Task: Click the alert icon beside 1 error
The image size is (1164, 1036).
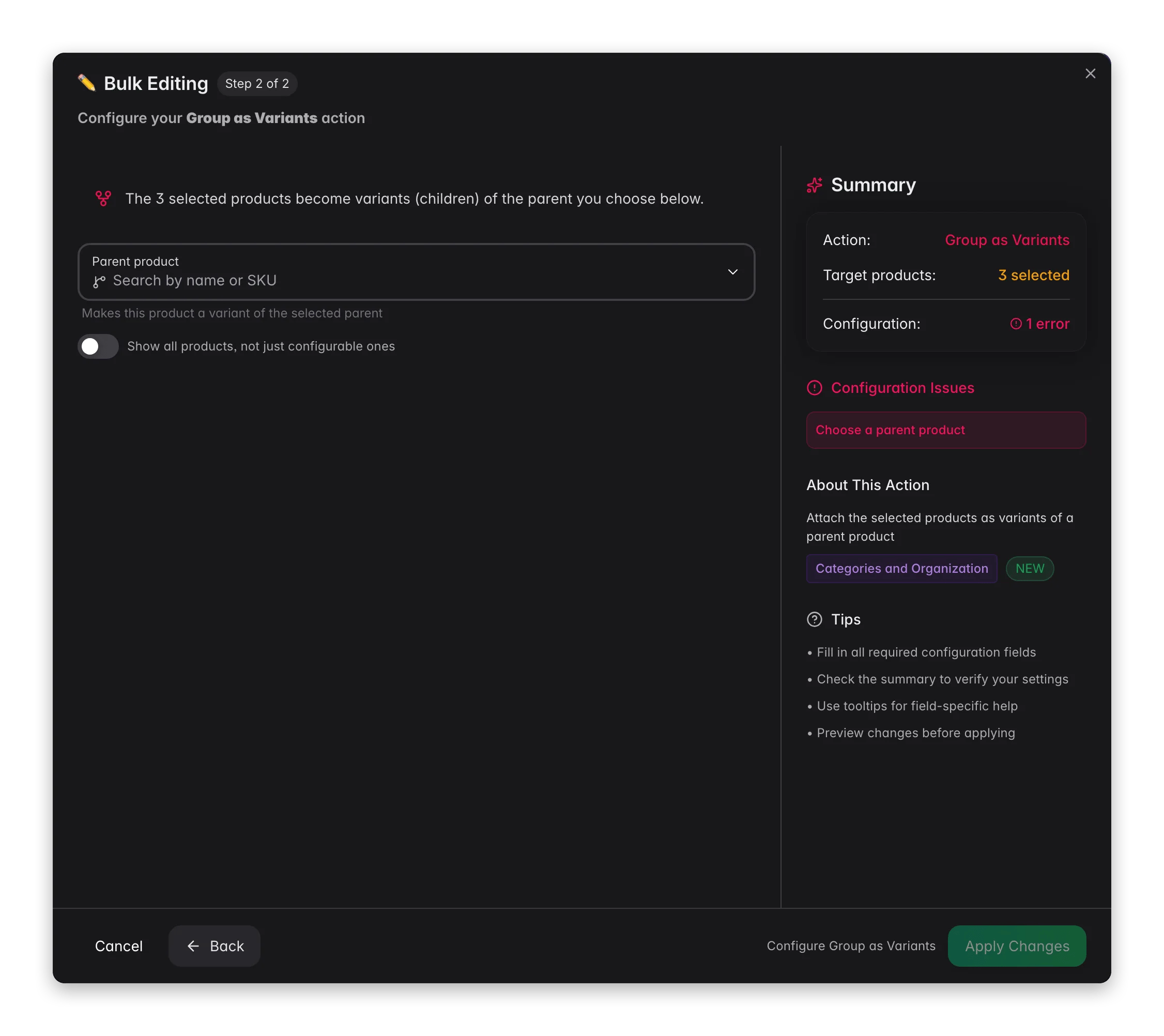Action: pyautogui.click(x=1015, y=324)
